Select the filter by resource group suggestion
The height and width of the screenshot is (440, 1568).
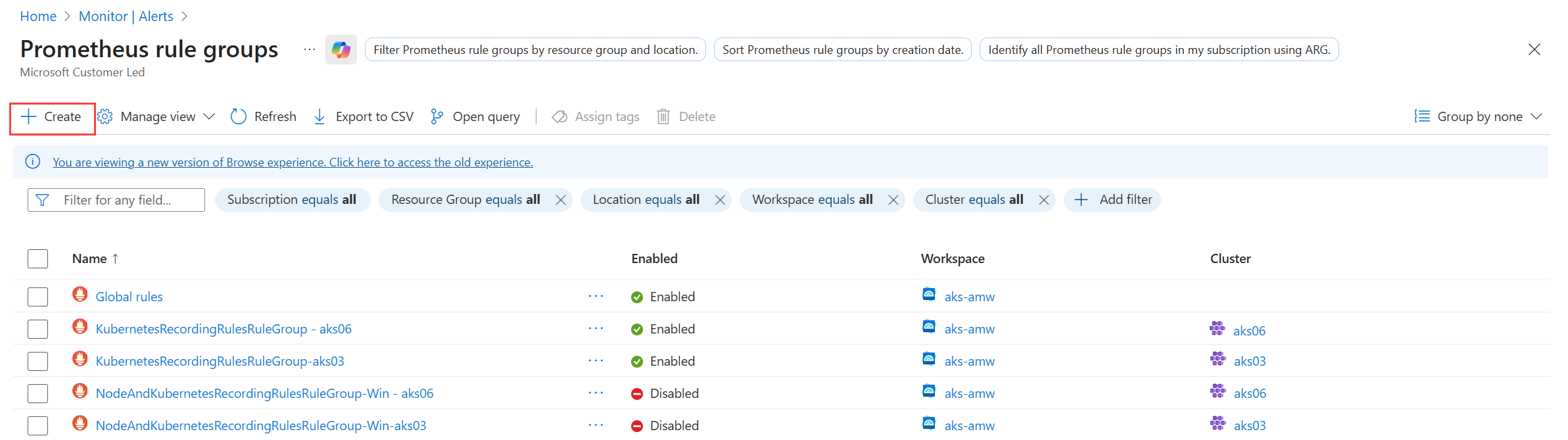coord(535,50)
